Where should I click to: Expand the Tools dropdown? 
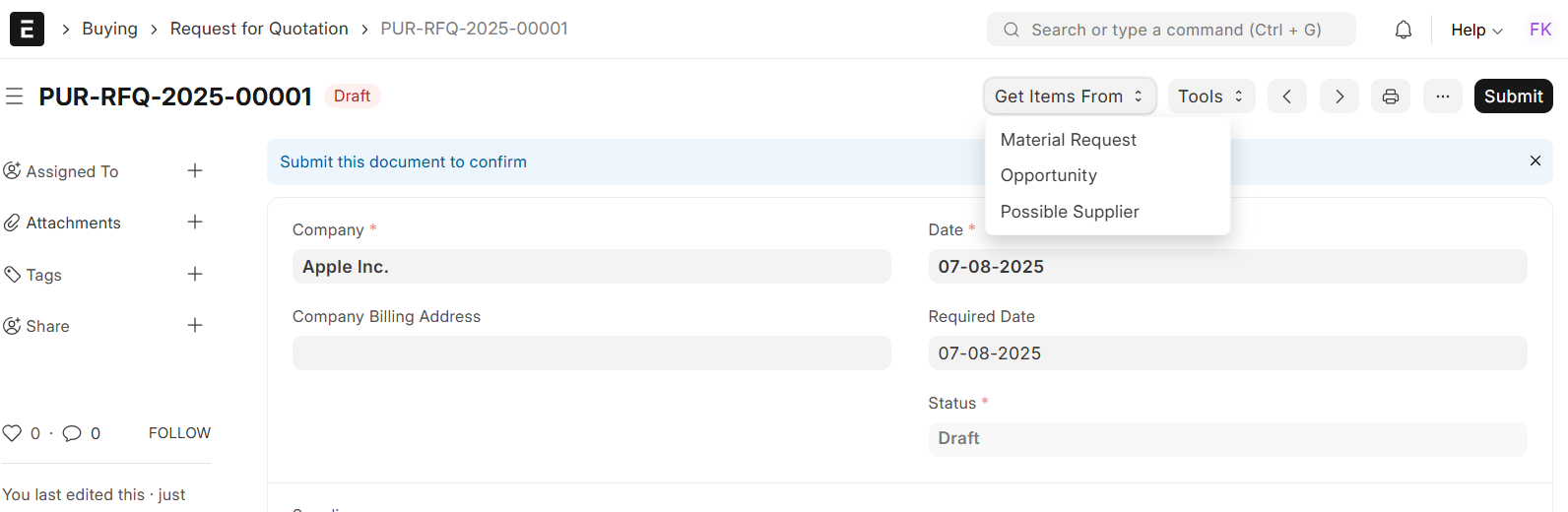click(1210, 96)
